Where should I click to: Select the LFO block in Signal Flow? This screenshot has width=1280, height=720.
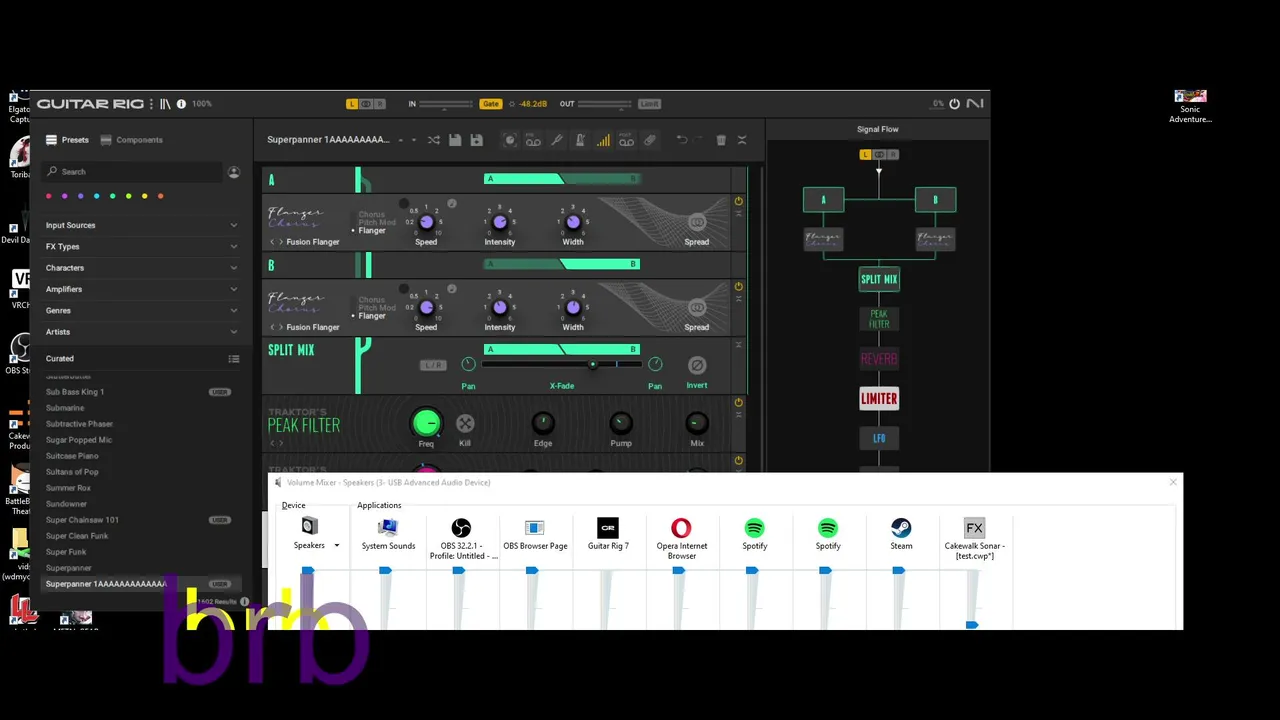[879, 438]
